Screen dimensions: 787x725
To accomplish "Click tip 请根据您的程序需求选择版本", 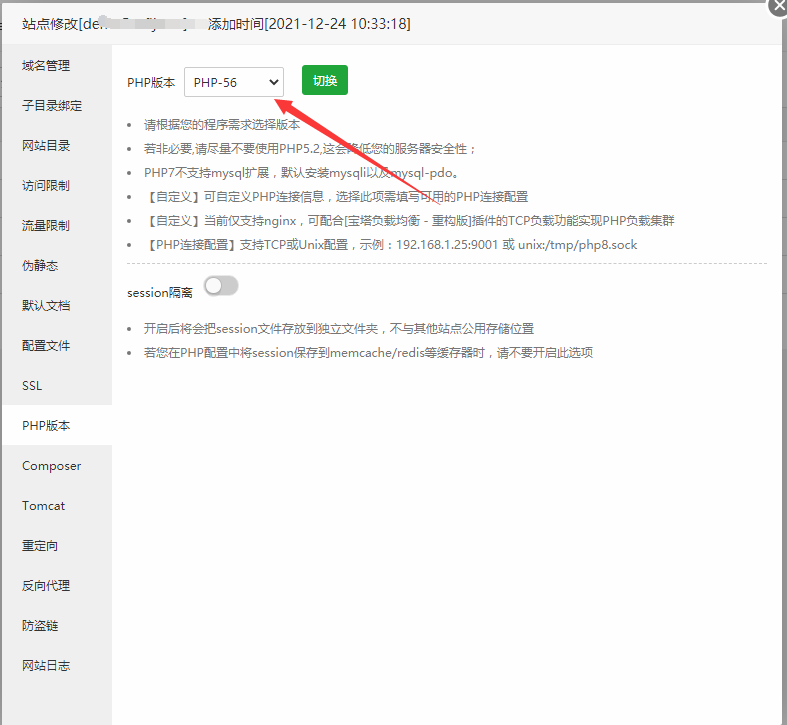I will tap(222, 125).
